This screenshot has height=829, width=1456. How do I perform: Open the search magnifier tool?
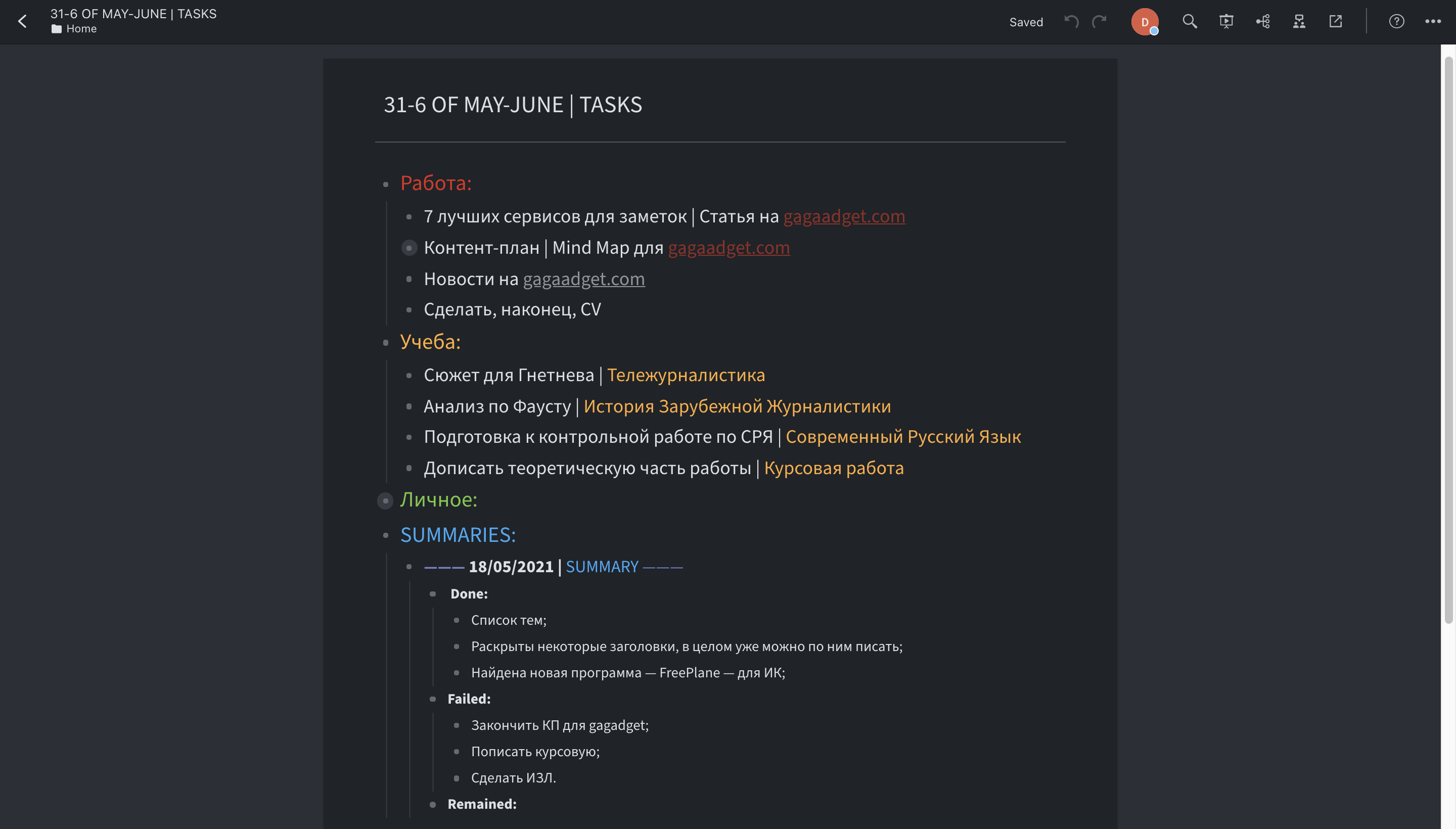(x=1190, y=22)
